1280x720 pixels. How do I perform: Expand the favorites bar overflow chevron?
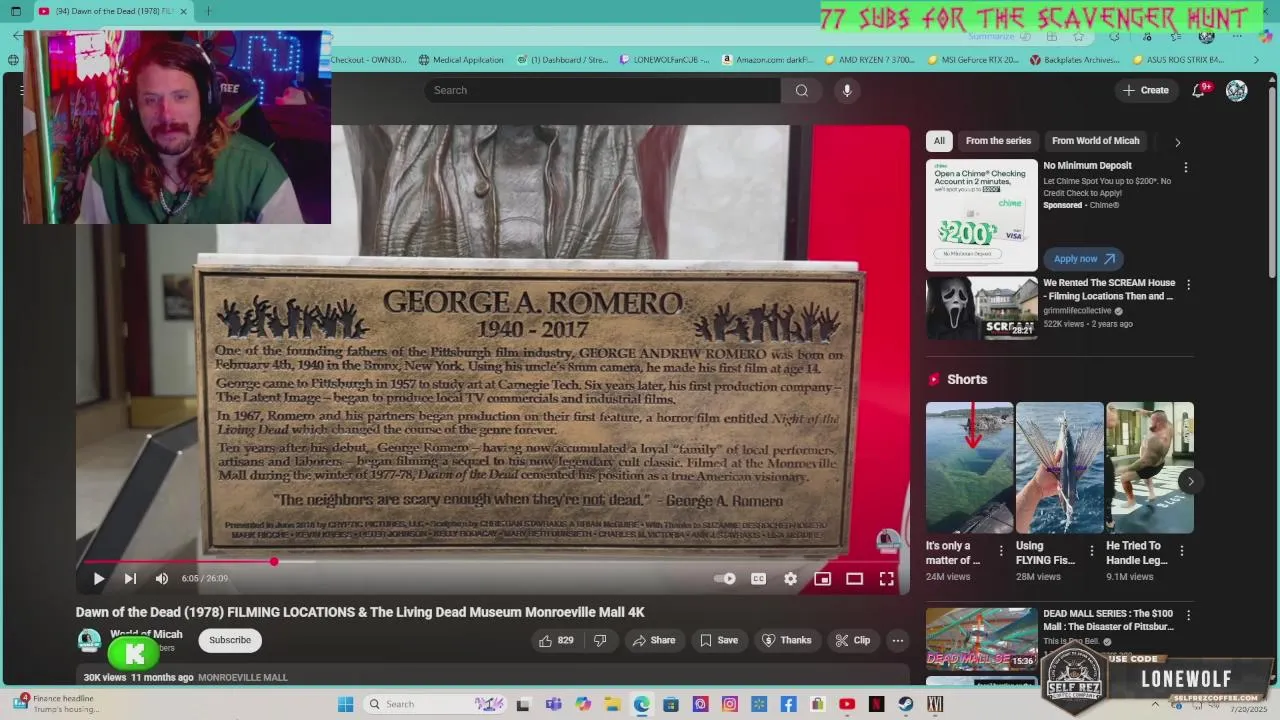pos(1257,60)
